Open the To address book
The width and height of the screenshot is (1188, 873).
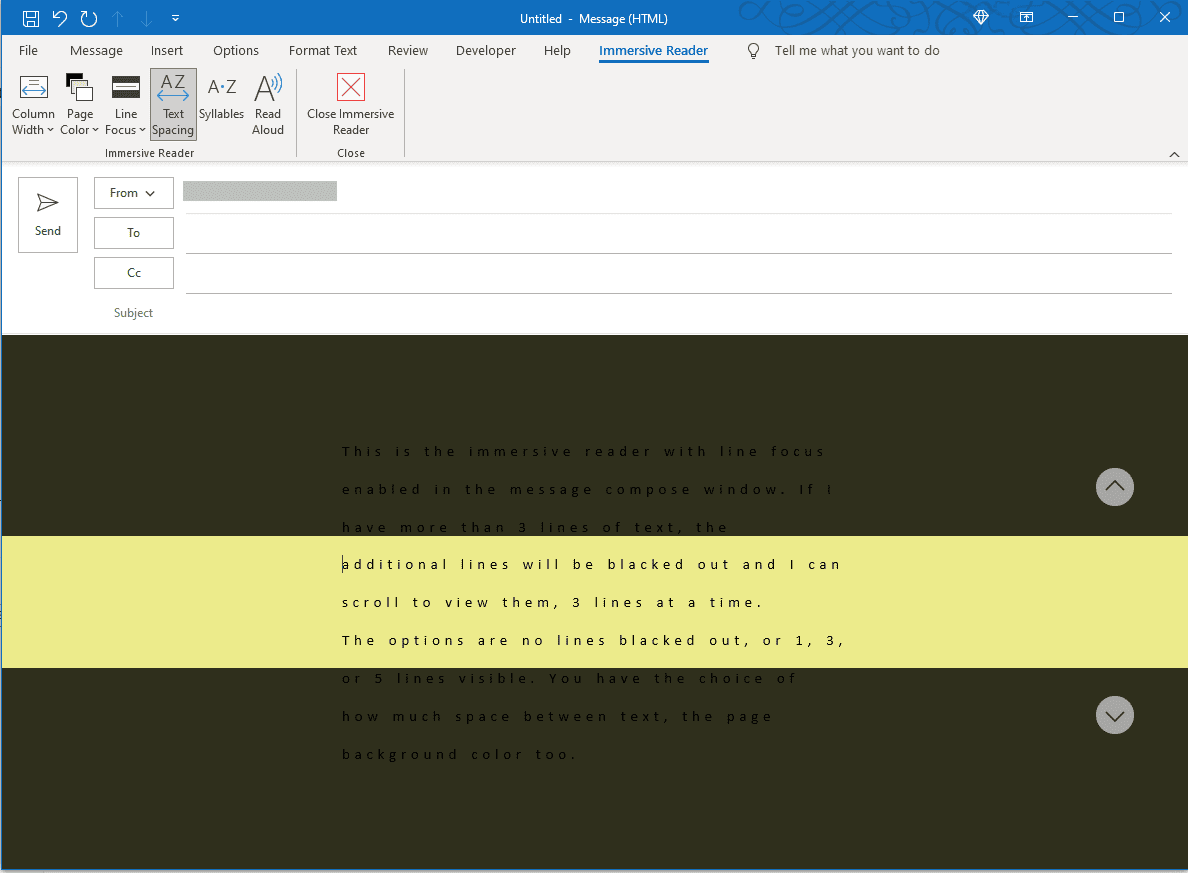[133, 232]
